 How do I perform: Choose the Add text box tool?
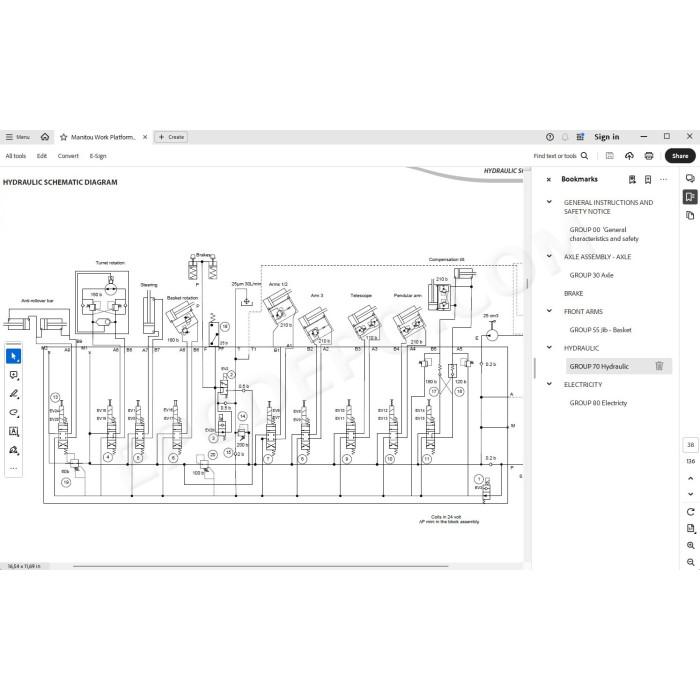13,431
